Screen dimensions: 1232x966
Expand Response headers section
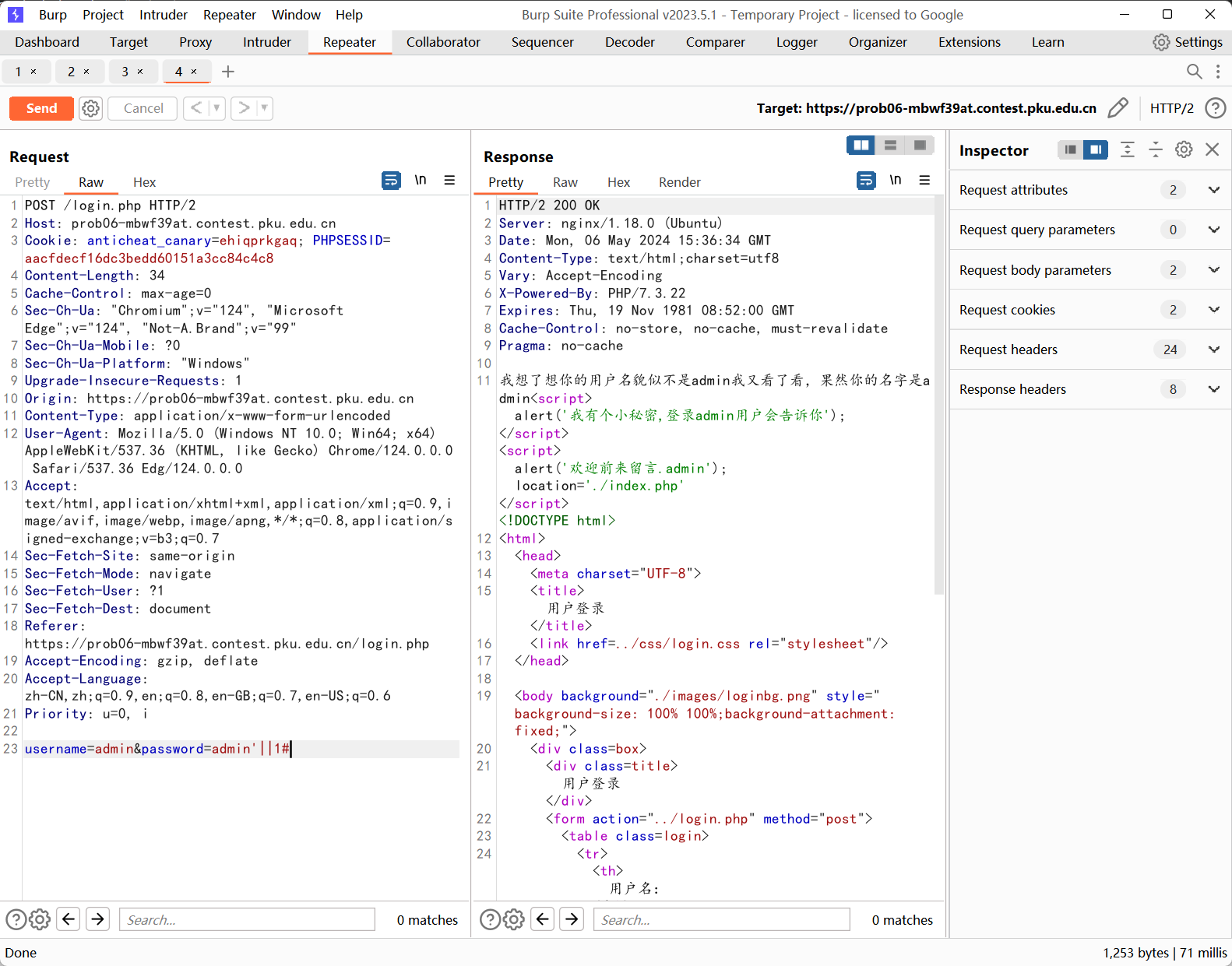click(x=1090, y=389)
